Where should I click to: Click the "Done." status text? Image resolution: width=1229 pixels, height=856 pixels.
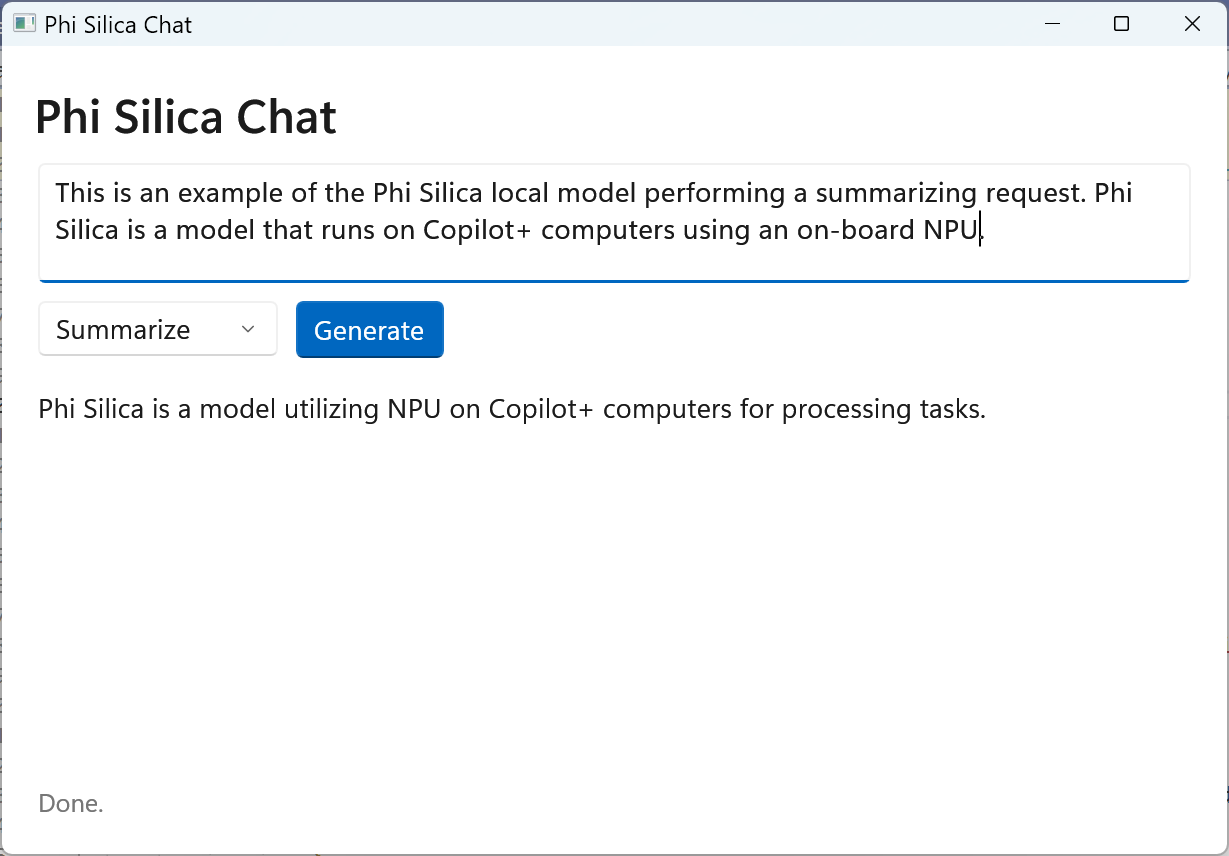[71, 803]
